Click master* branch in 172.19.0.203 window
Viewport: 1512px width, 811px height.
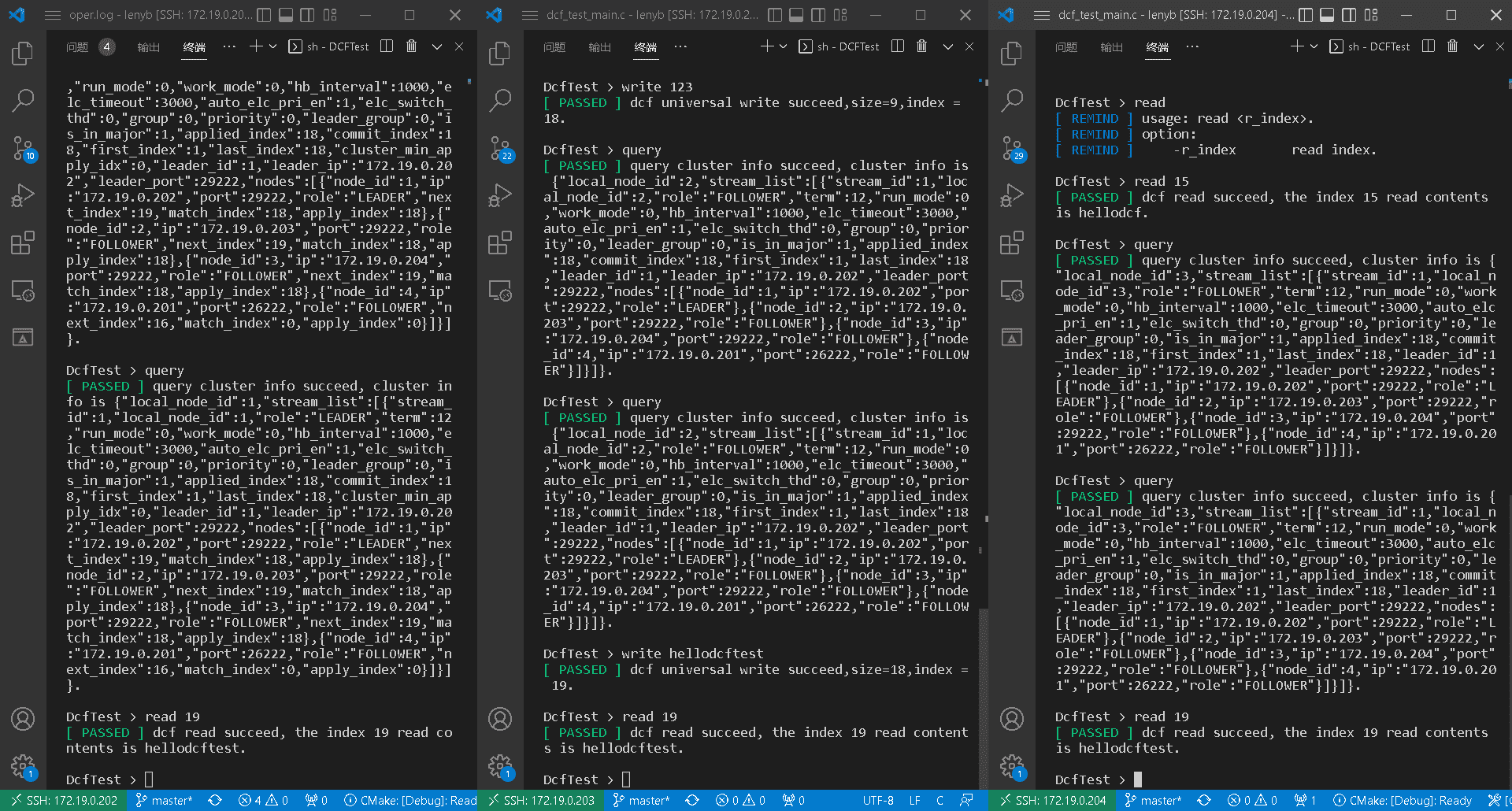click(x=641, y=801)
